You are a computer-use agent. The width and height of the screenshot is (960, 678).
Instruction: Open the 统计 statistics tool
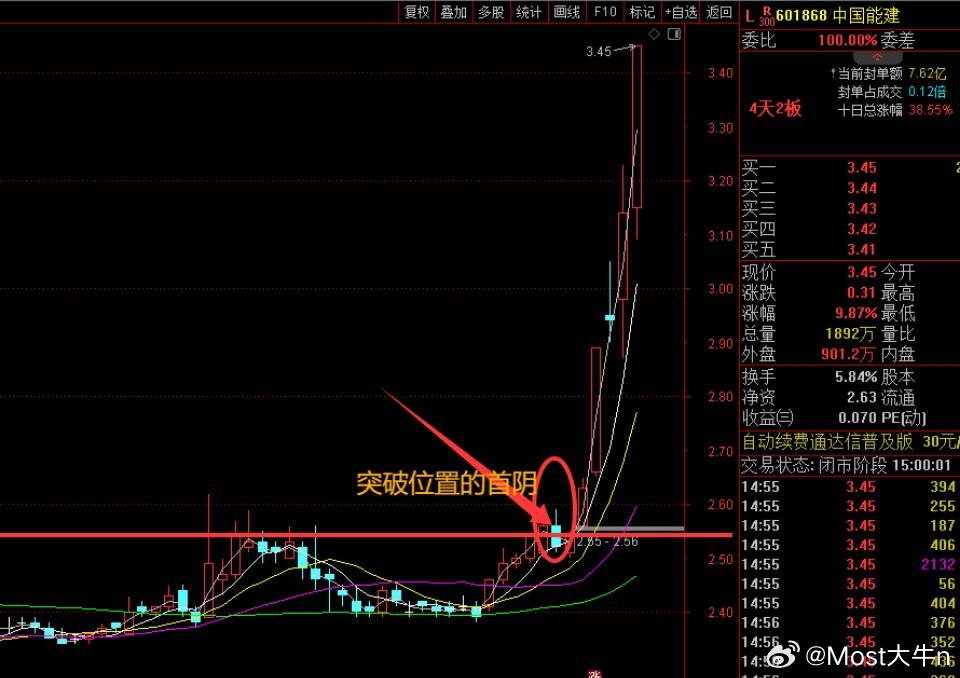click(528, 12)
